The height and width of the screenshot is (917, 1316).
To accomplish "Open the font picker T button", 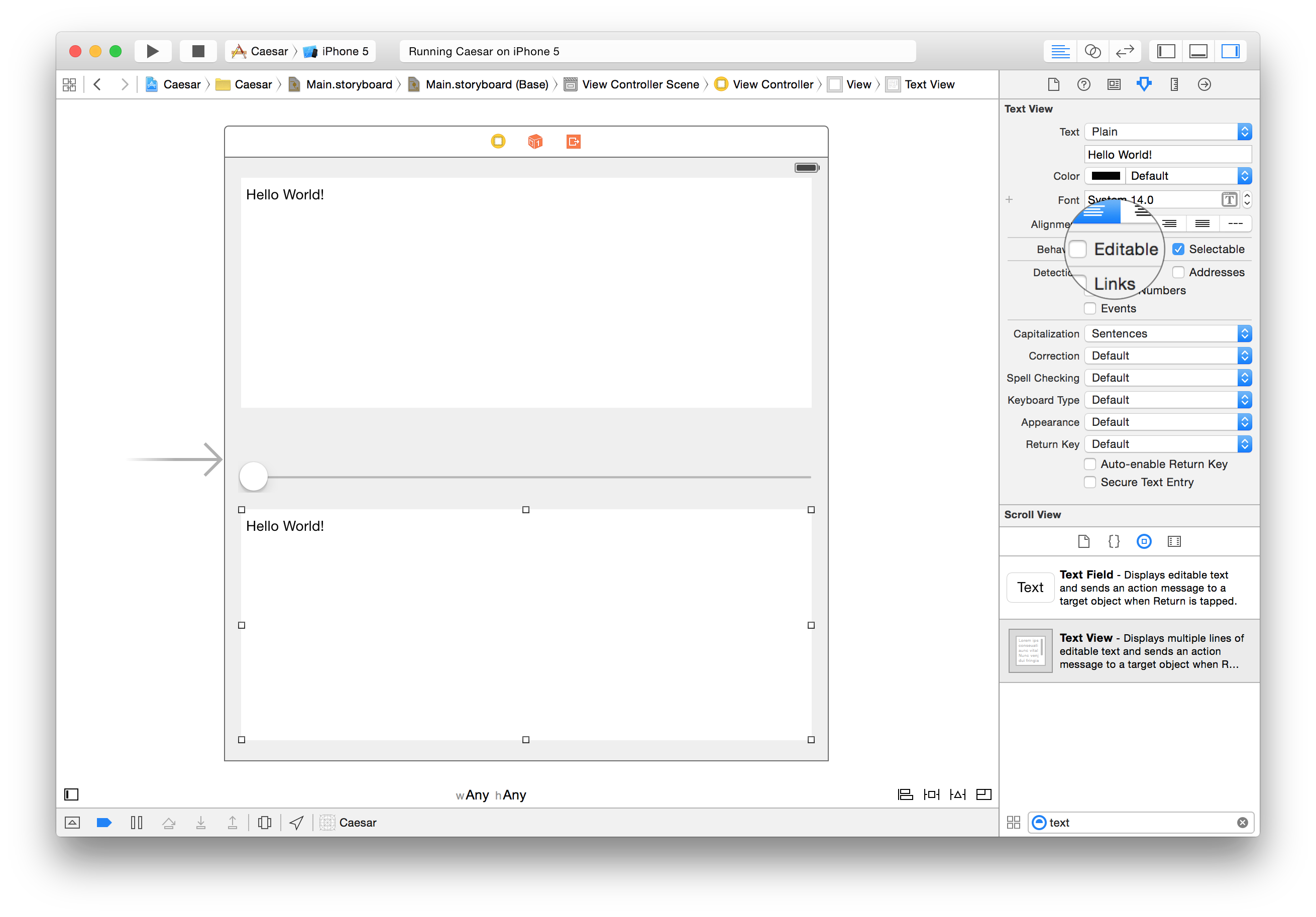I will 1229,199.
